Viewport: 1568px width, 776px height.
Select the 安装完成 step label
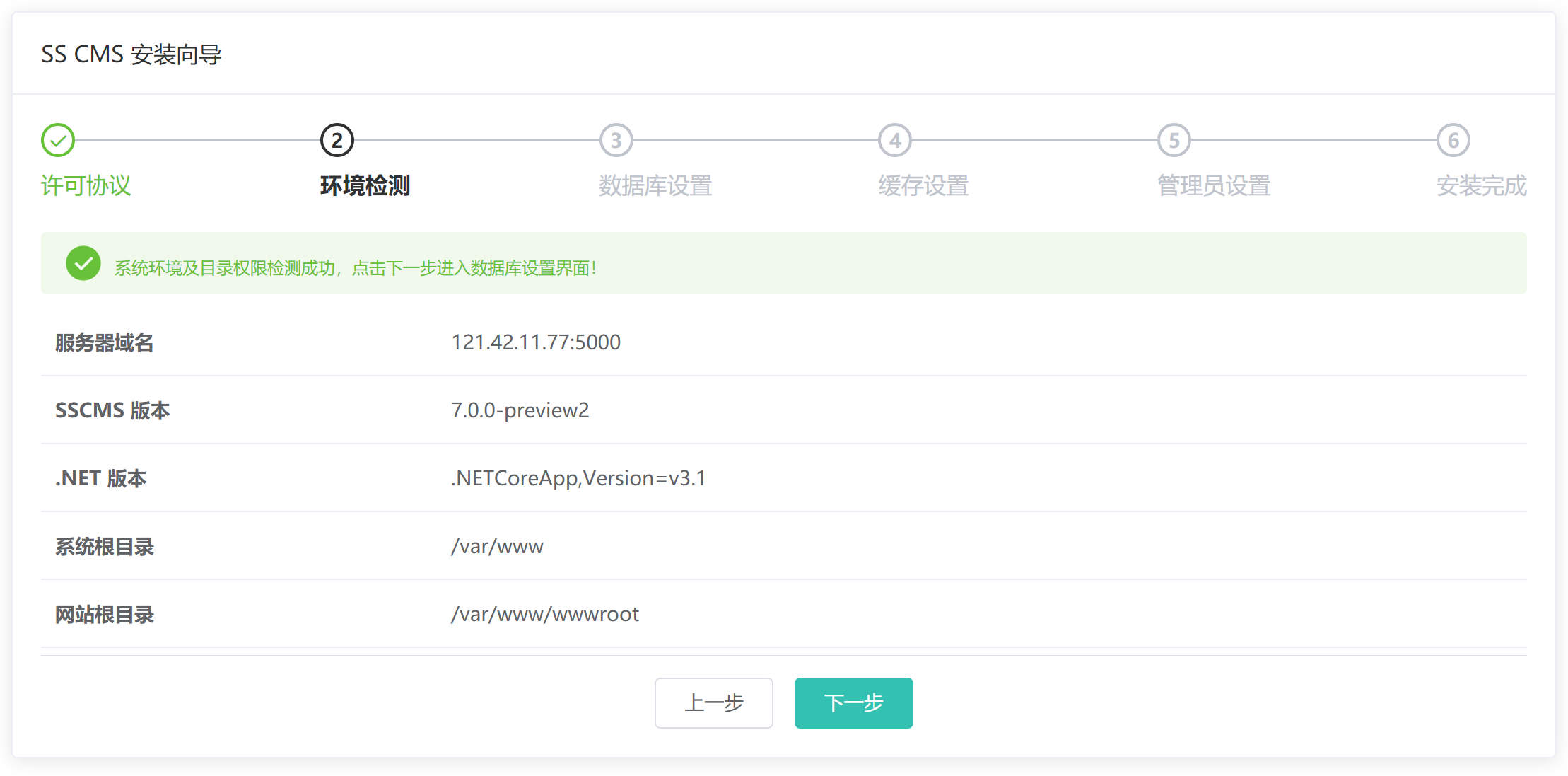(1481, 186)
